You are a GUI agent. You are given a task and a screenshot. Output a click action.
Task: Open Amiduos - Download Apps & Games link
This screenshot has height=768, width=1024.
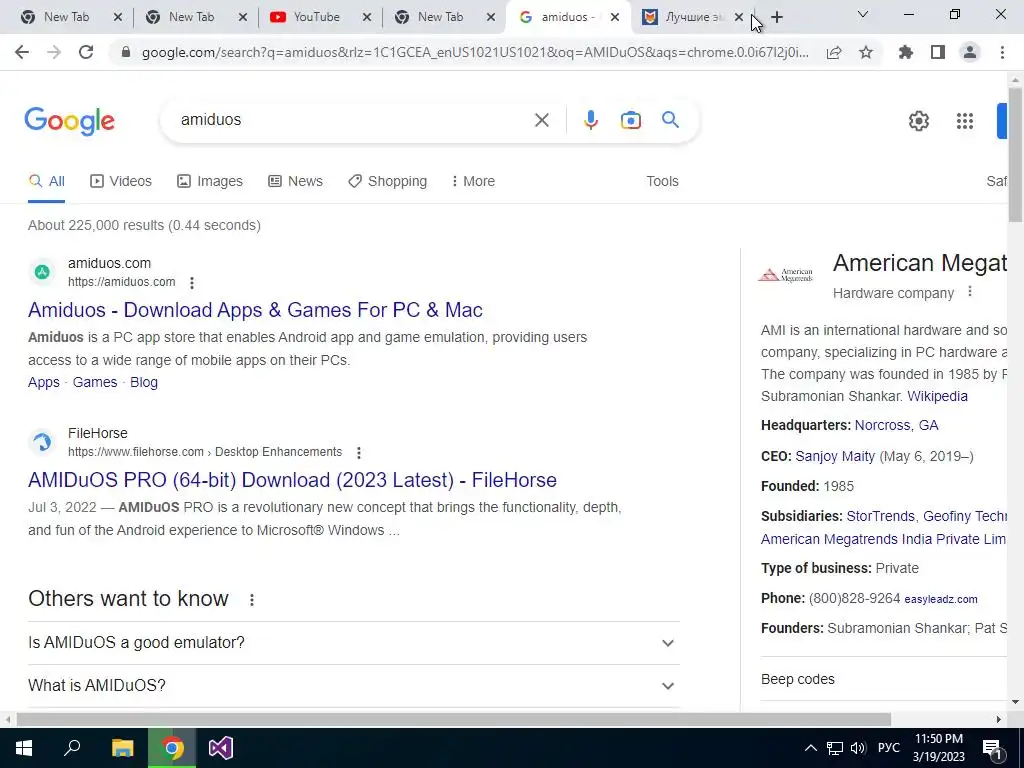tap(255, 310)
